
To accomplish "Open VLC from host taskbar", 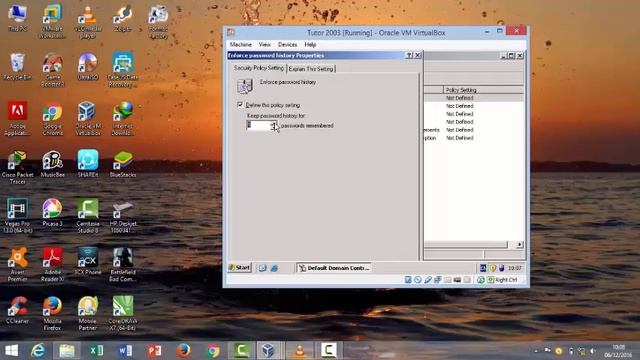I will (x=299, y=351).
